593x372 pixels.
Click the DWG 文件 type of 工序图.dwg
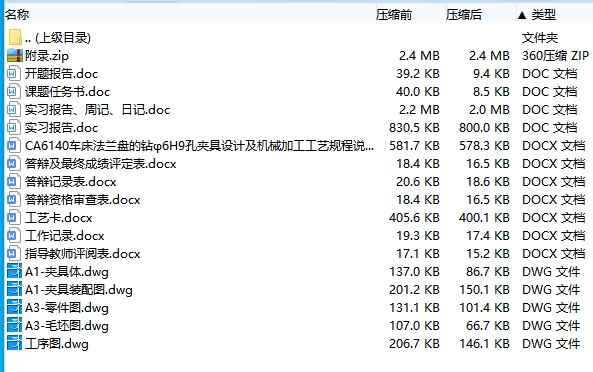[551, 344]
